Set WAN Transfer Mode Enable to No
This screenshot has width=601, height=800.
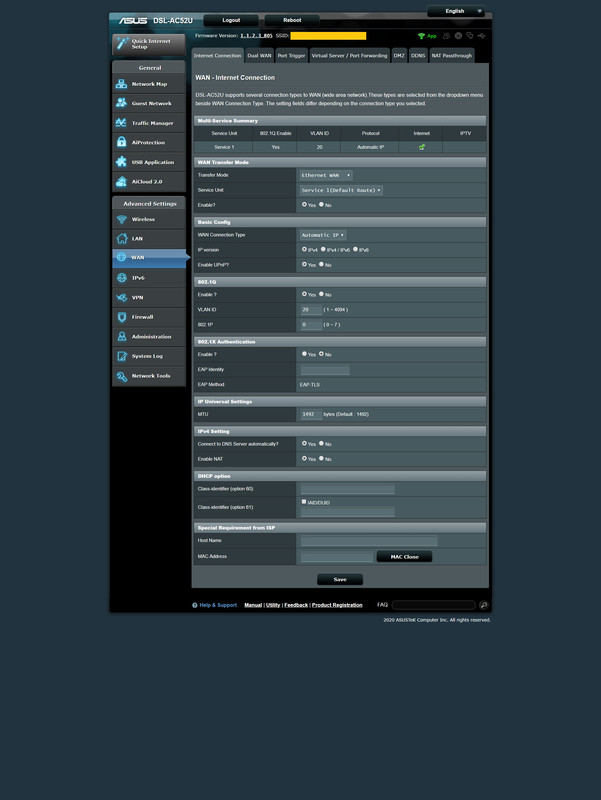(321, 205)
